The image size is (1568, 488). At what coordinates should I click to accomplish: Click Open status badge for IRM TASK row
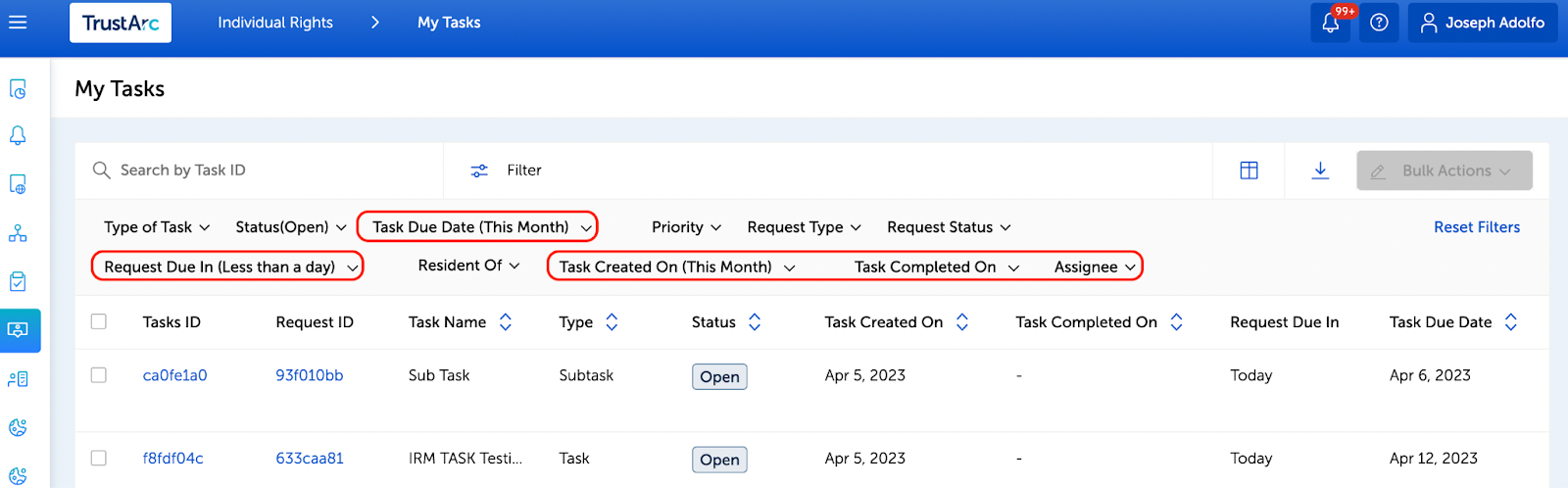719,460
